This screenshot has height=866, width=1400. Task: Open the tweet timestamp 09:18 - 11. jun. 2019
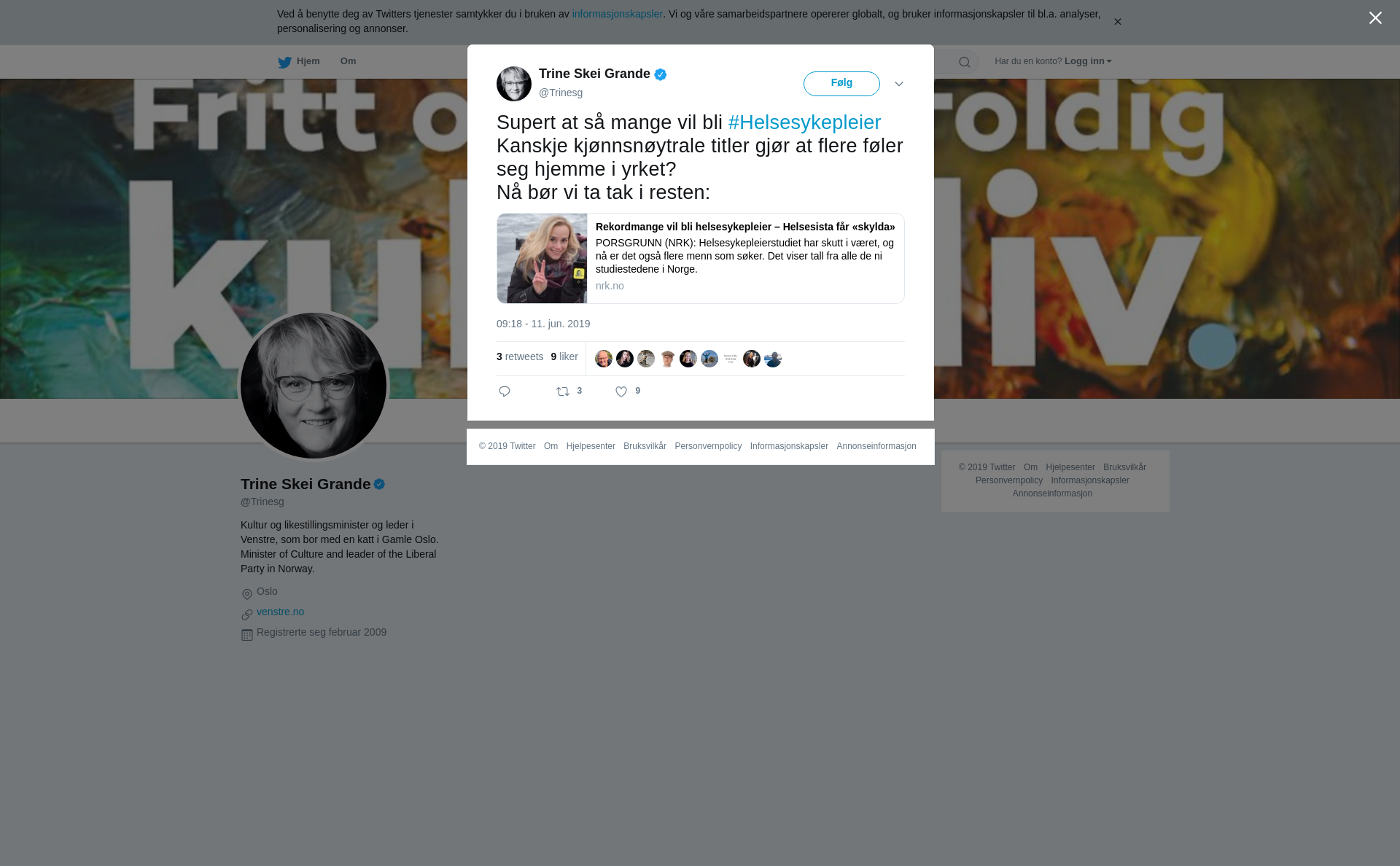[543, 324]
